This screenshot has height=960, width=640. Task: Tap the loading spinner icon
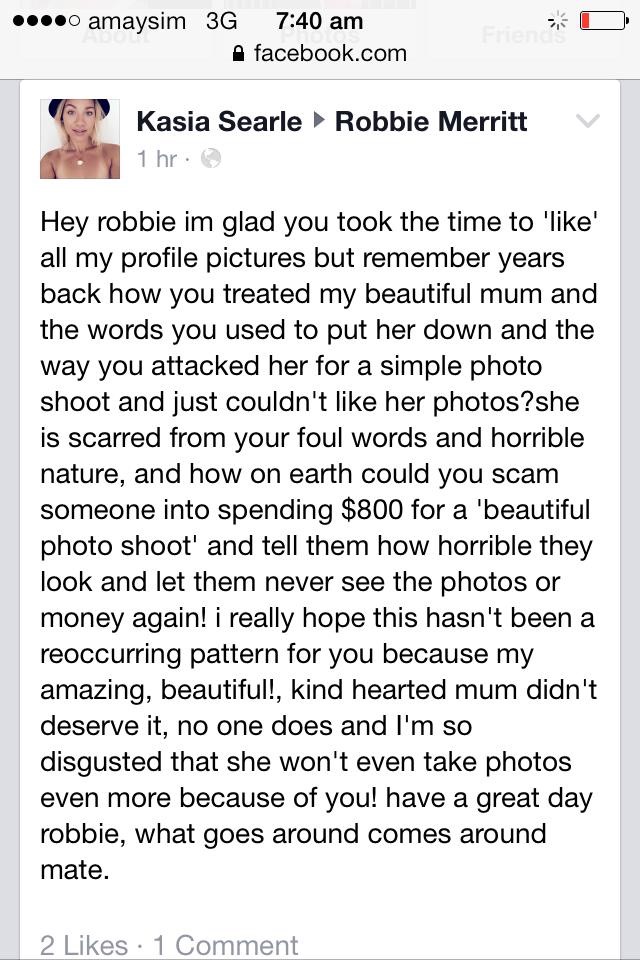(x=556, y=21)
